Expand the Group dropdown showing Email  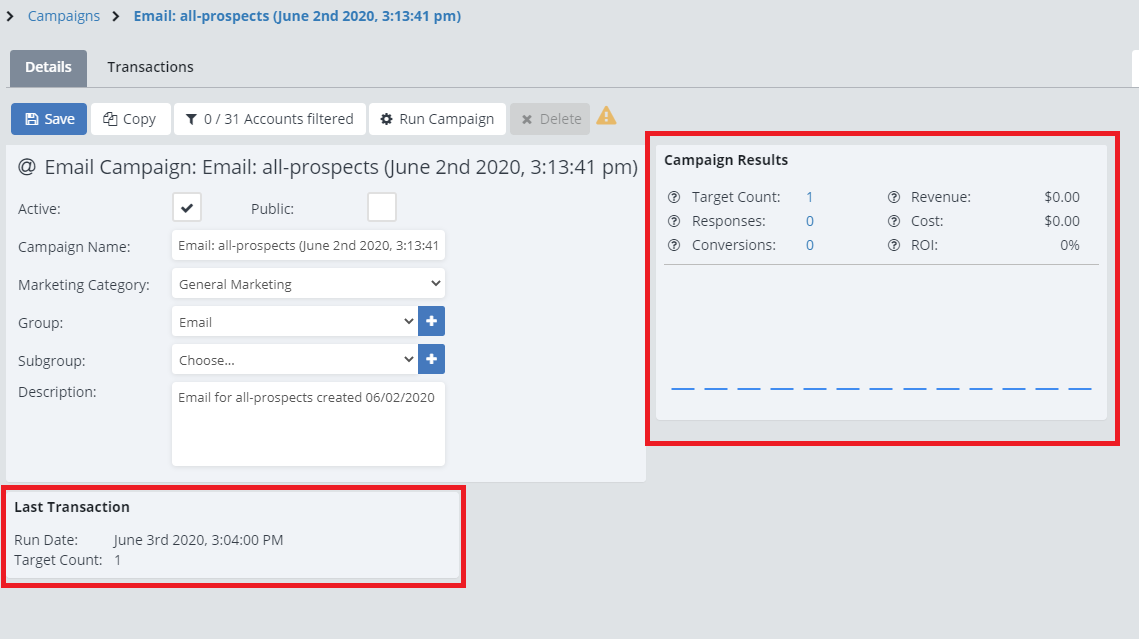[x=294, y=322]
